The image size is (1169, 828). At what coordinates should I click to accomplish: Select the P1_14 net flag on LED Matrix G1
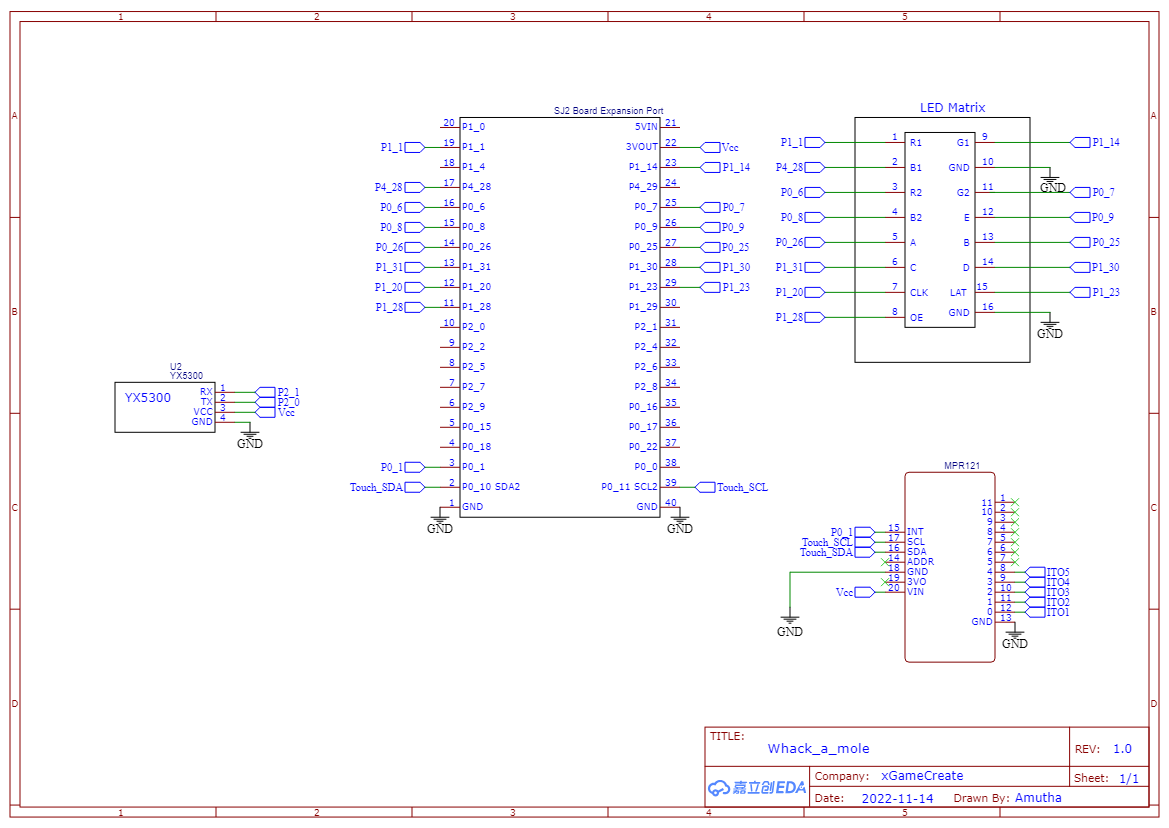coord(1095,142)
